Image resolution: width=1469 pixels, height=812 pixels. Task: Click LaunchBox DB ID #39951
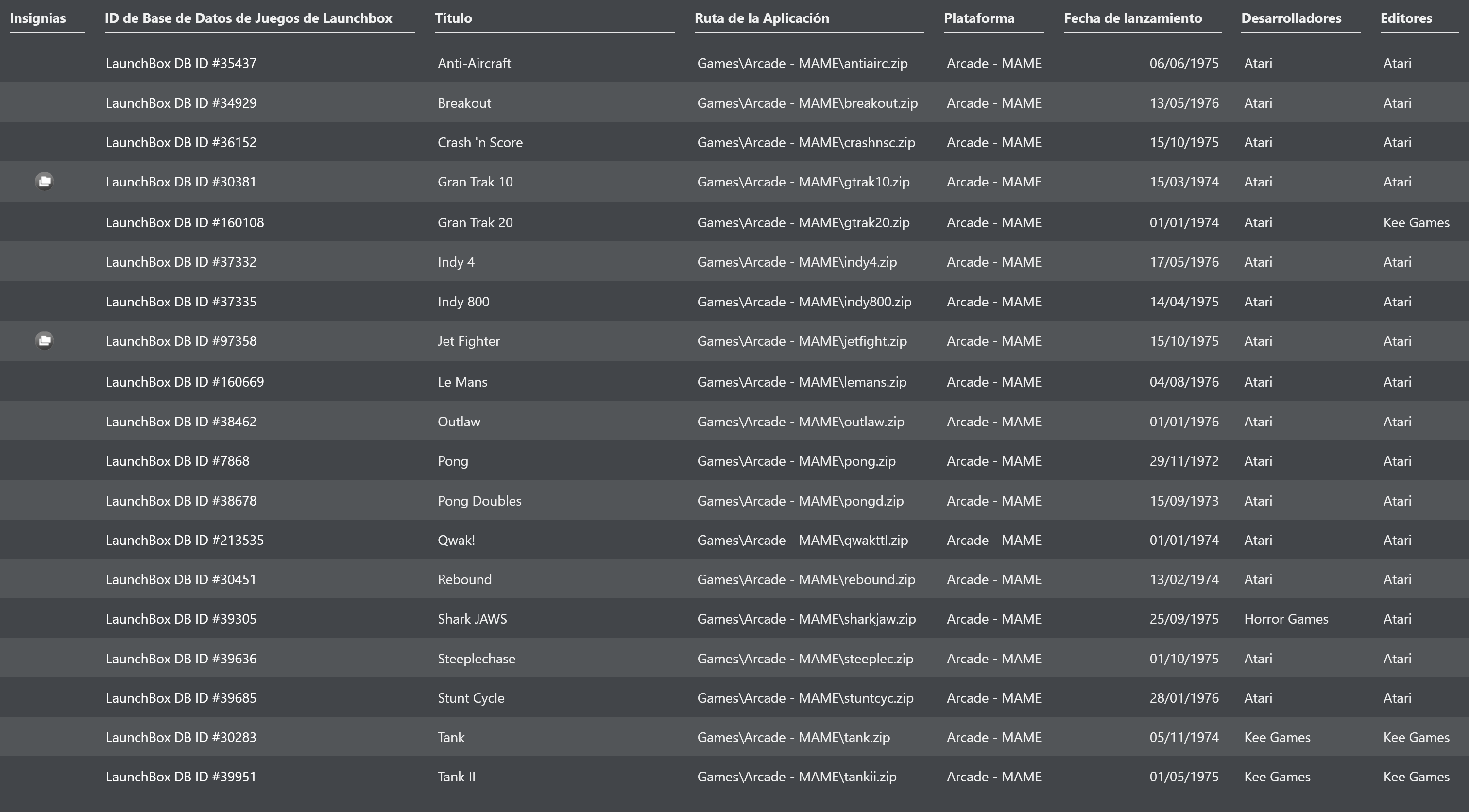[x=181, y=777]
